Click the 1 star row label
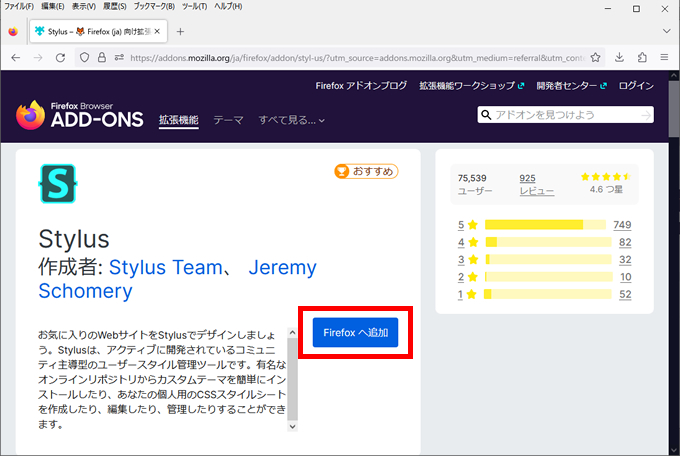The height and width of the screenshot is (456, 680). coord(468,294)
